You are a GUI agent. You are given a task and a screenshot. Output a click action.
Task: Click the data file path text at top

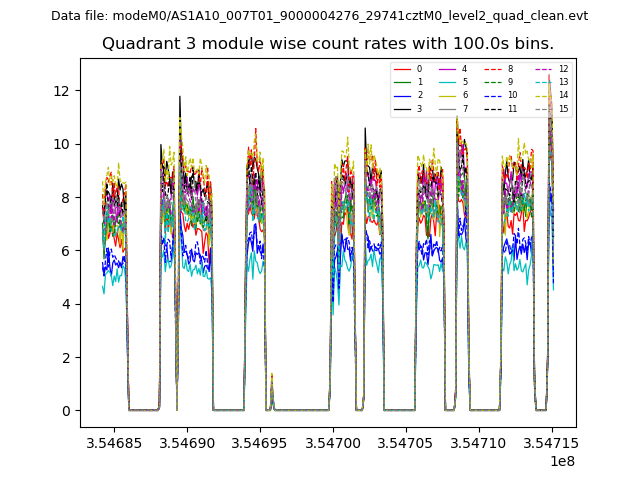tap(319, 16)
